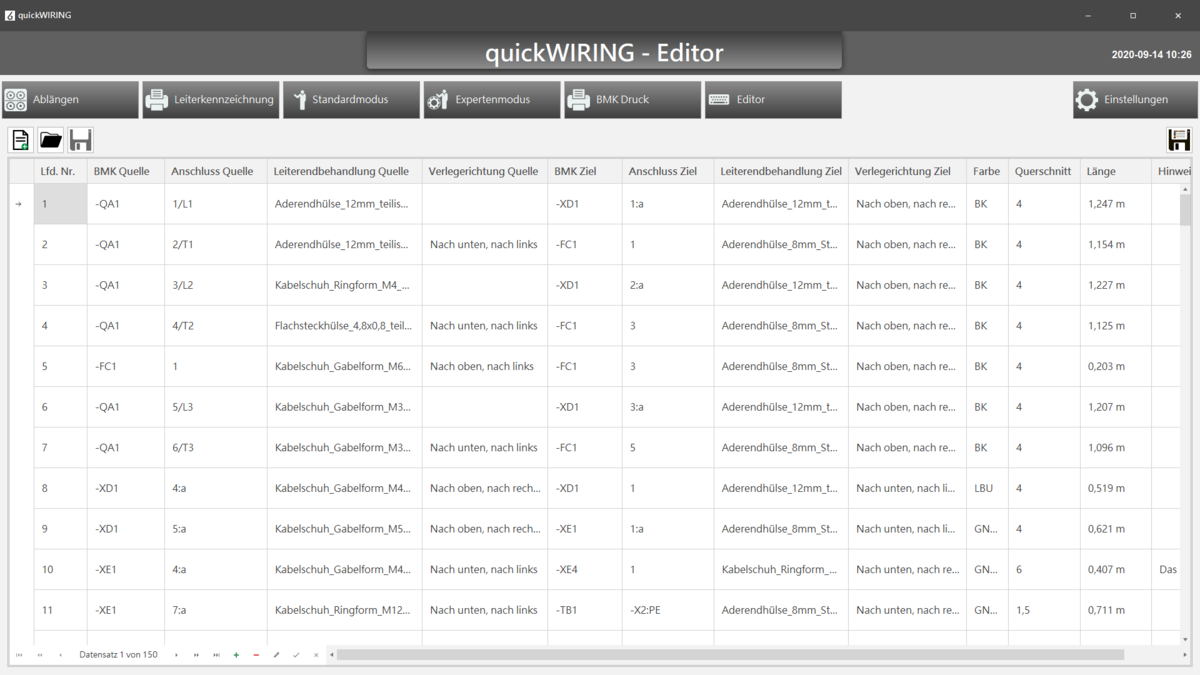Screen dimensions: 1200x675
Task: Delete record with the red minus
Action: point(256,655)
